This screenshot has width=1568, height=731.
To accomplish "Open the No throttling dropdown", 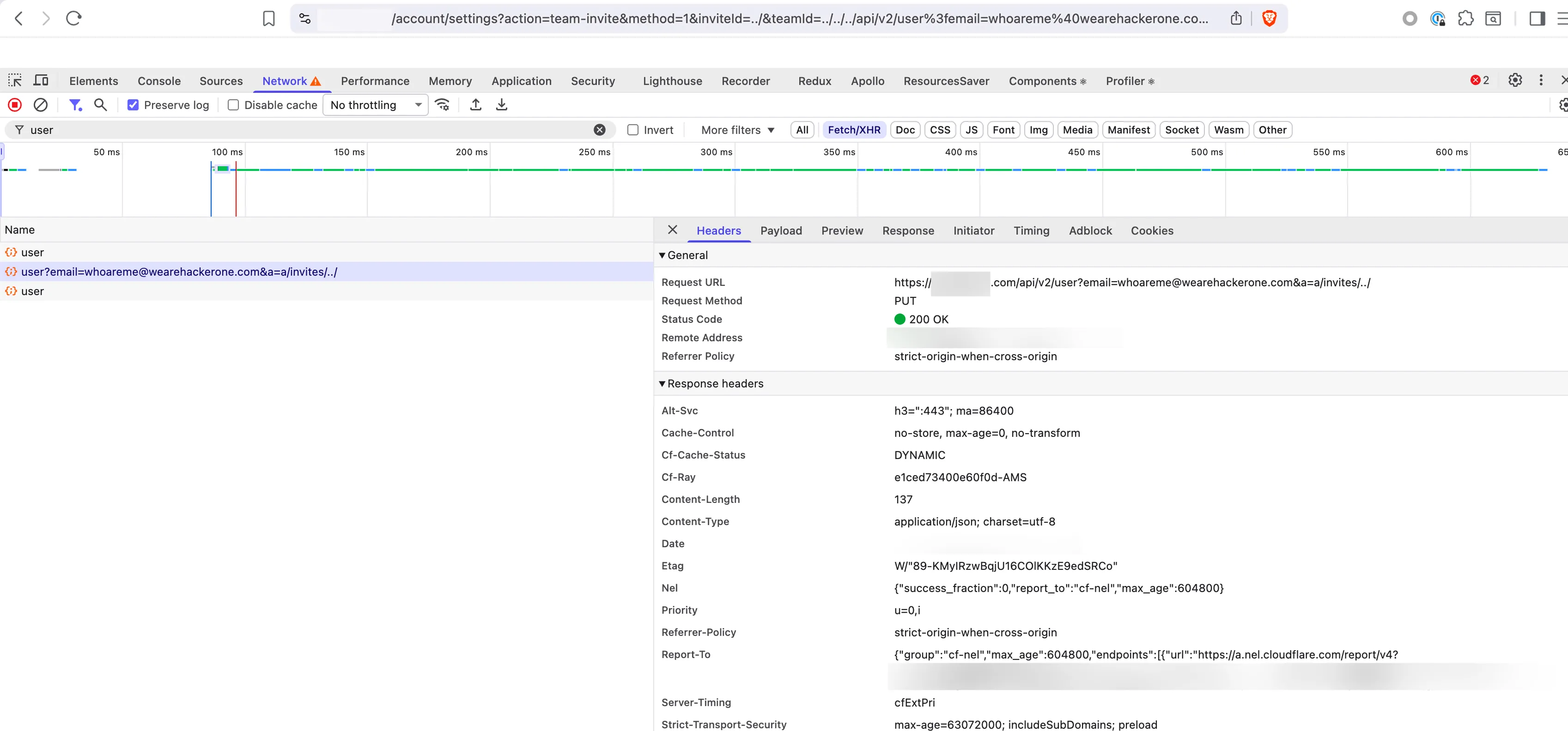I will pos(375,105).
